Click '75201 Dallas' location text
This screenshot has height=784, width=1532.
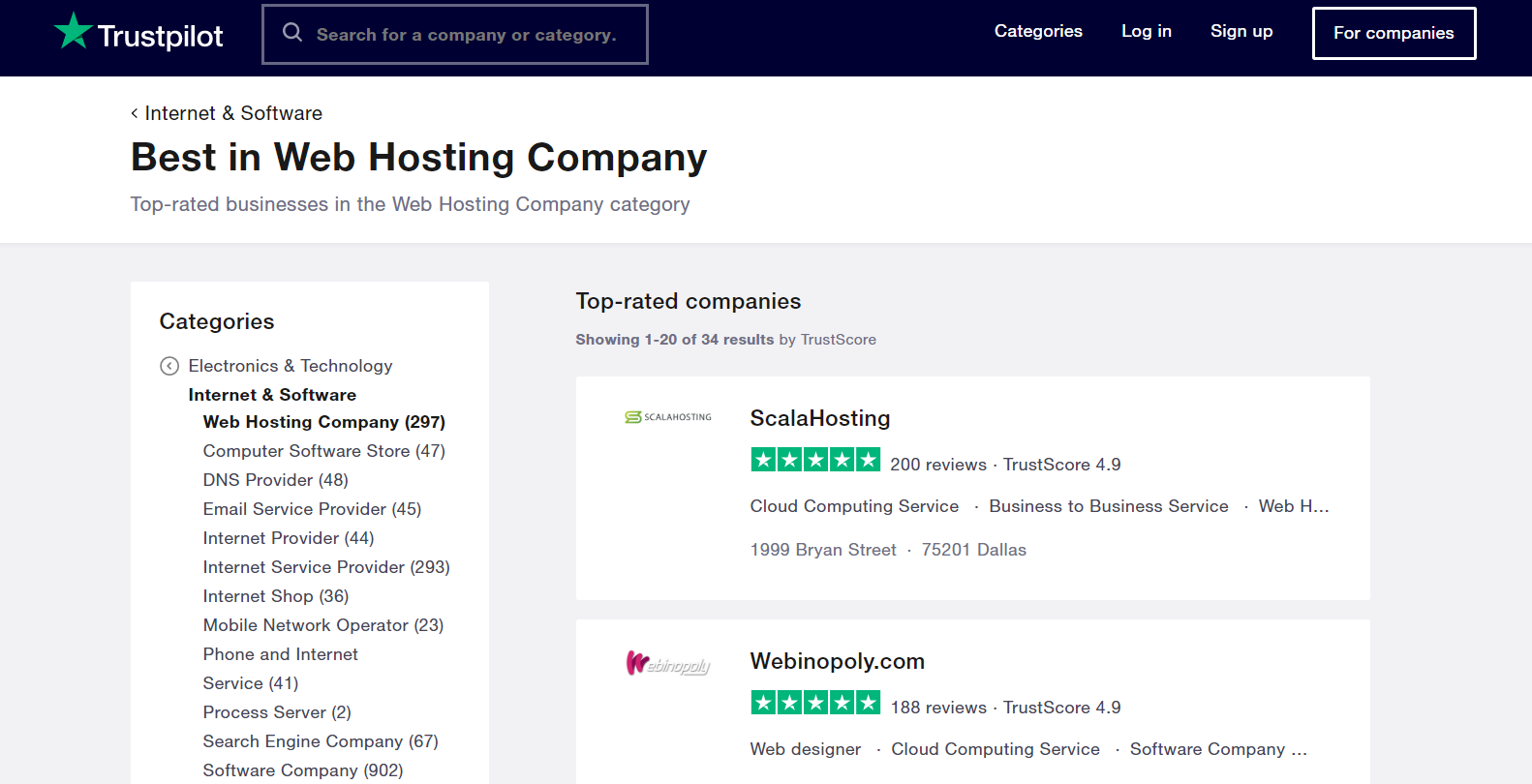click(974, 550)
